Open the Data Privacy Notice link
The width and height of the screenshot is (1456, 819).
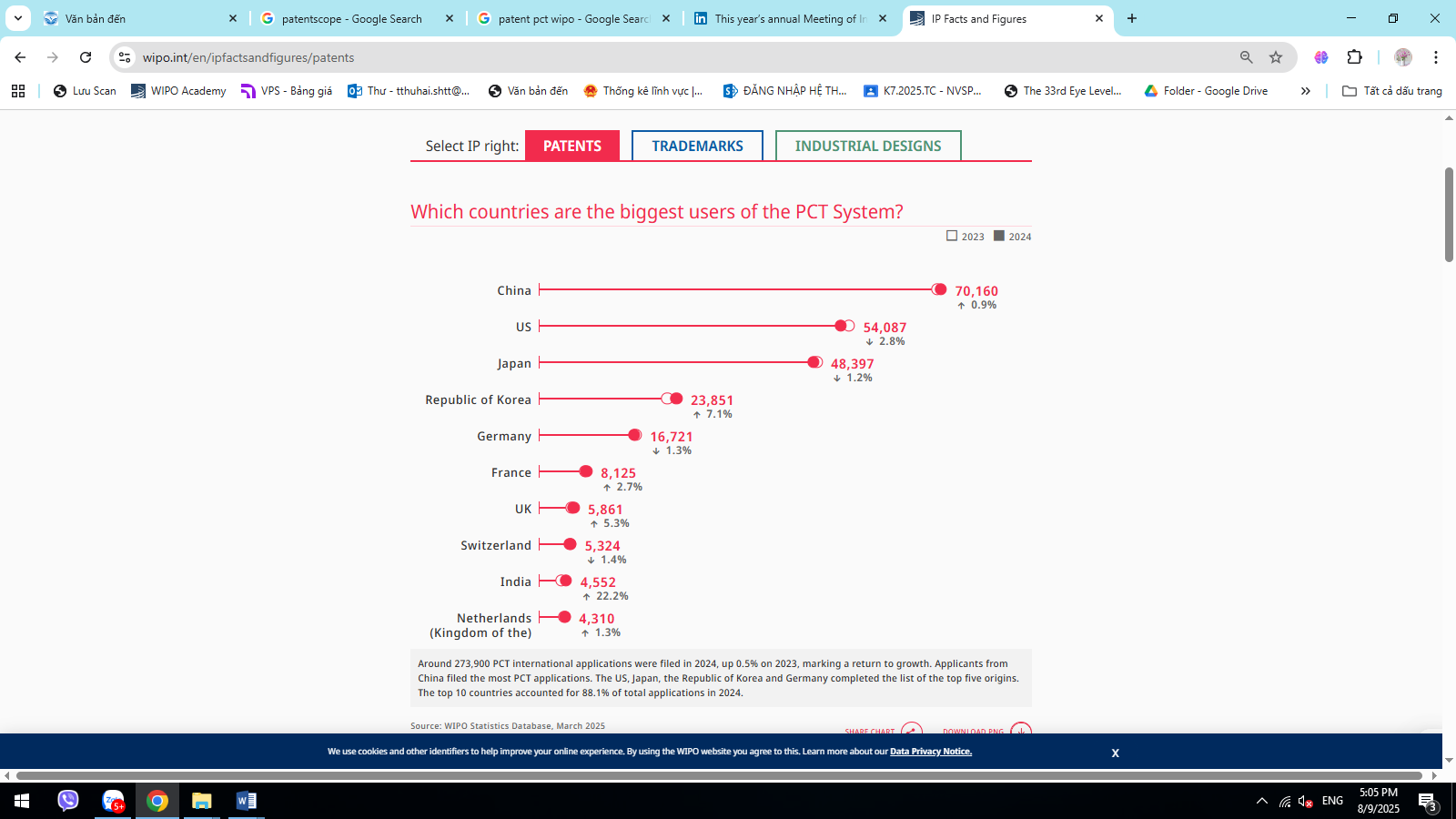[930, 752]
